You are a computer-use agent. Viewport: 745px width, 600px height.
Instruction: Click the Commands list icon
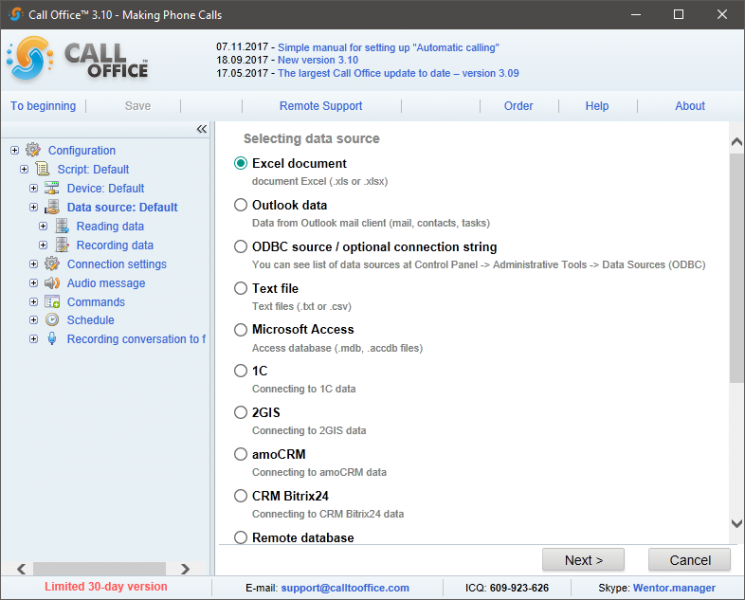52,302
